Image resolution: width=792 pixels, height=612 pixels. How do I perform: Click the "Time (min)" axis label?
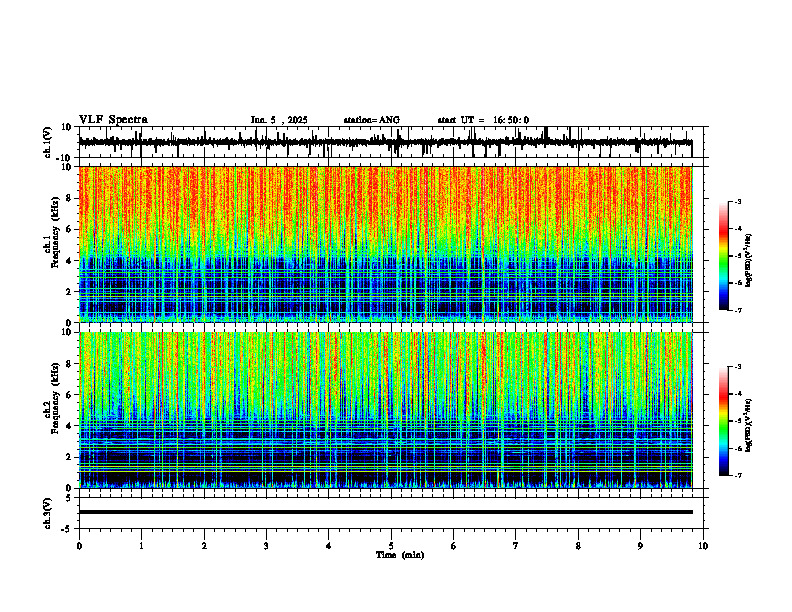[400, 555]
